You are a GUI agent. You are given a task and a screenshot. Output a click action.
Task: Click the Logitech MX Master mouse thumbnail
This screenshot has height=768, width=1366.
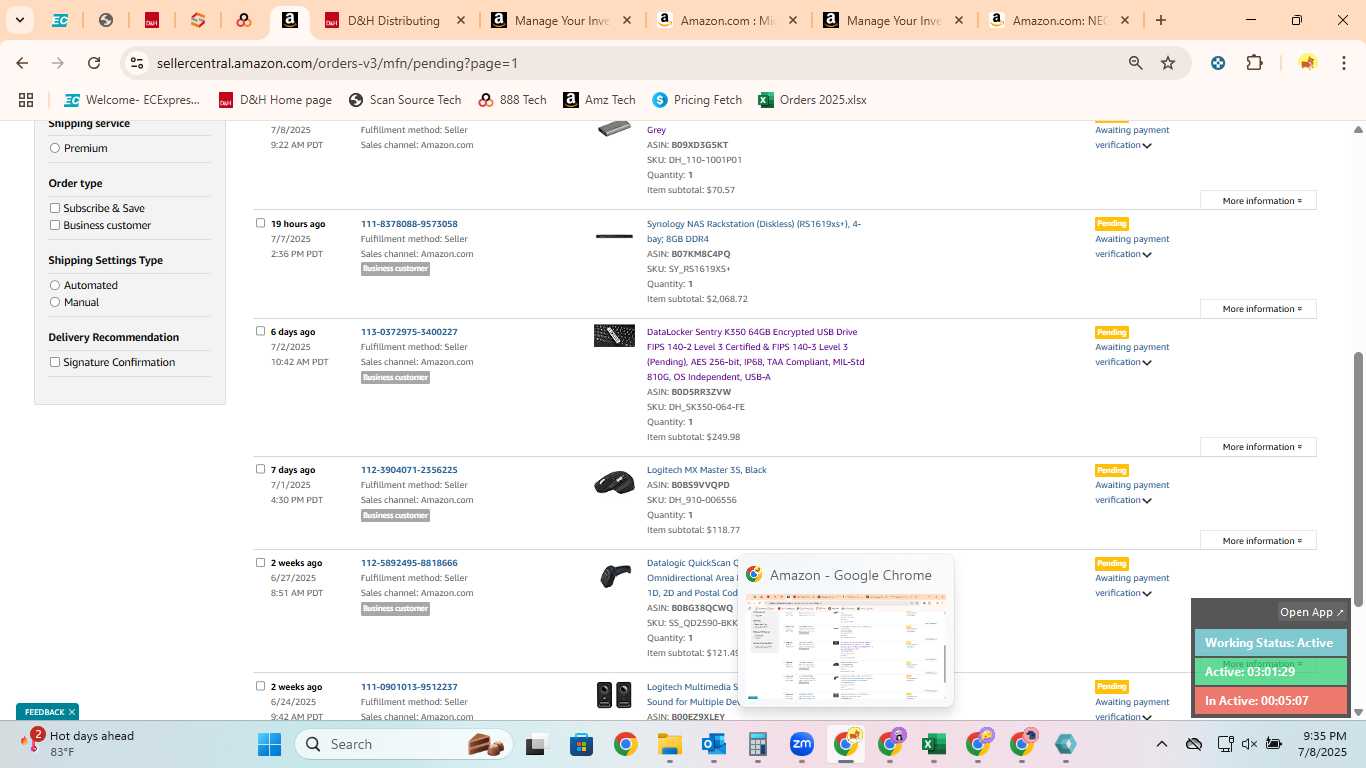tap(614, 483)
